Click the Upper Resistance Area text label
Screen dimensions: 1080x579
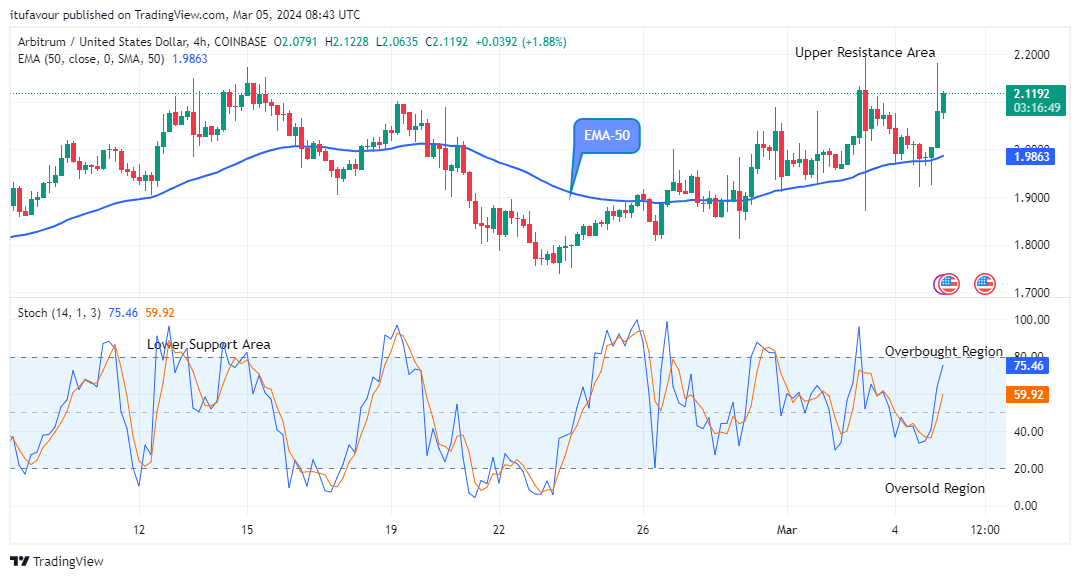click(x=865, y=53)
